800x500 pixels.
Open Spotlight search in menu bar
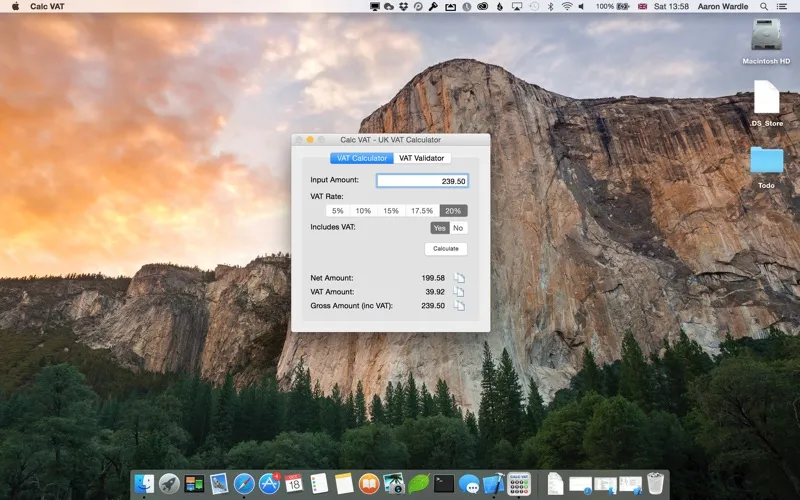(764, 6)
